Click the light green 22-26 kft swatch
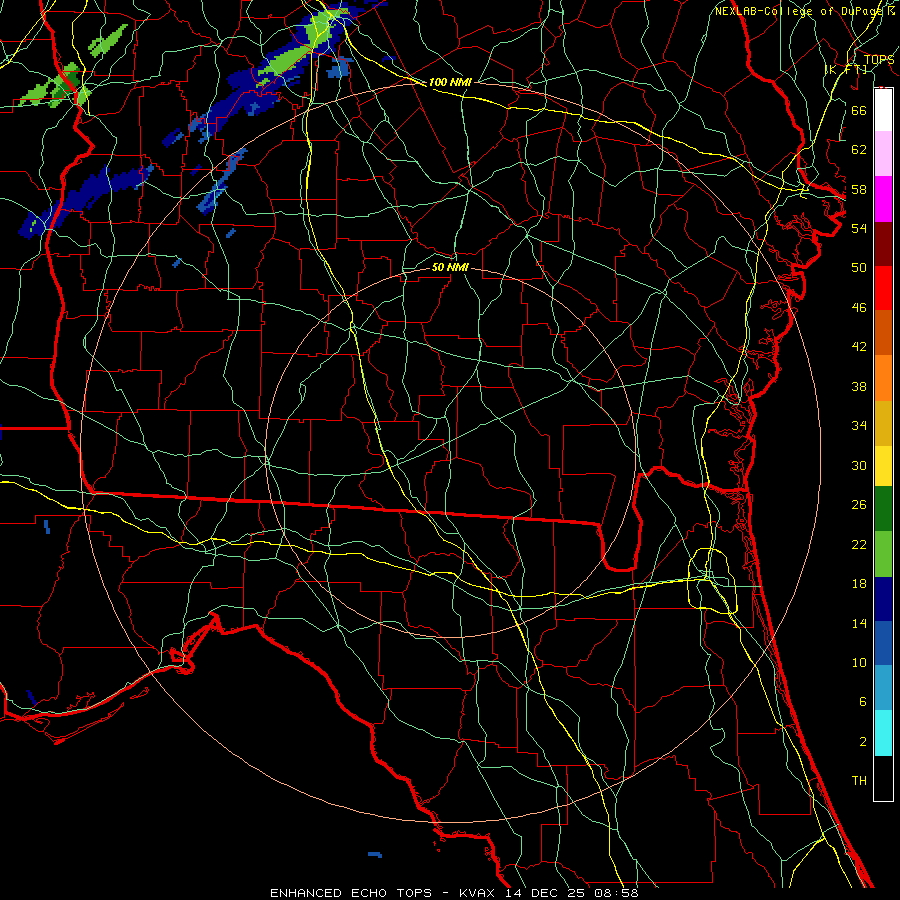Screen dimensions: 900x900 pos(883,554)
